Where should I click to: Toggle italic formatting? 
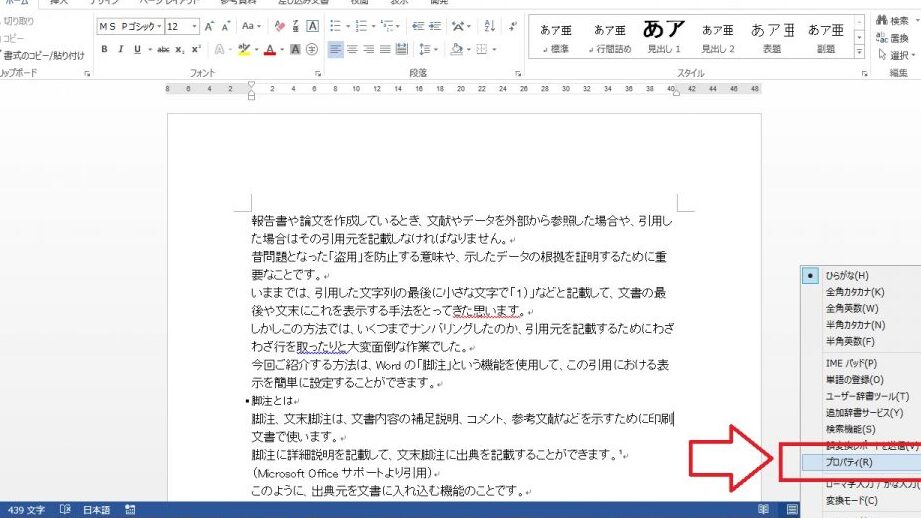point(120,49)
